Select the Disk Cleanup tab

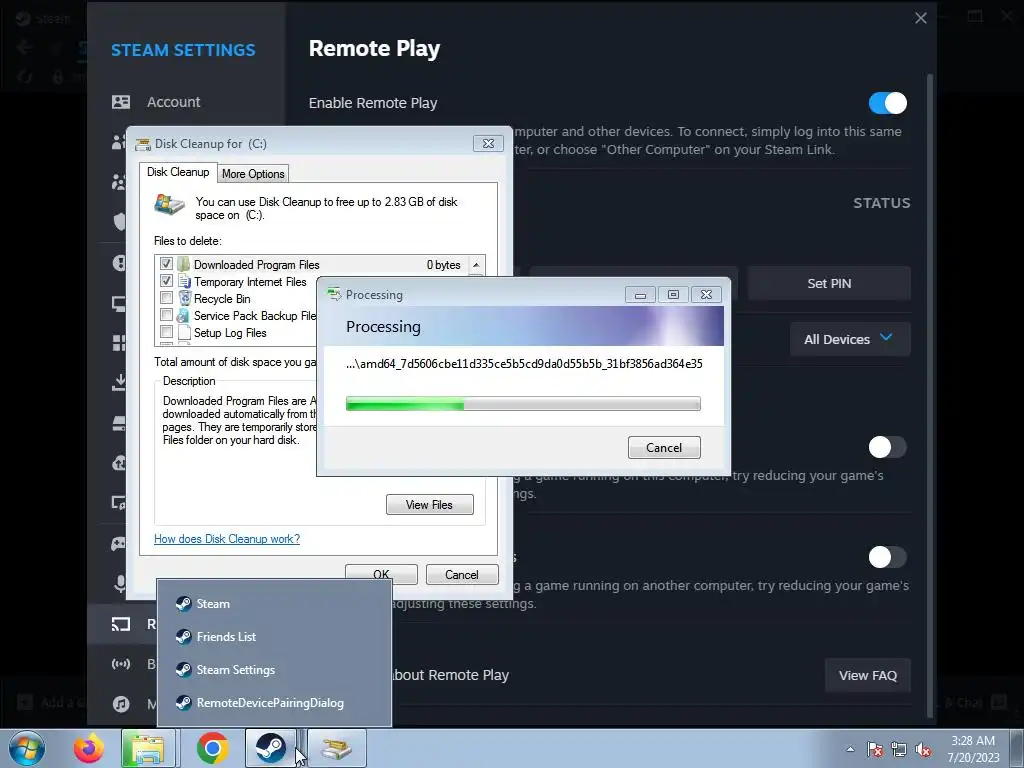click(178, 172)
